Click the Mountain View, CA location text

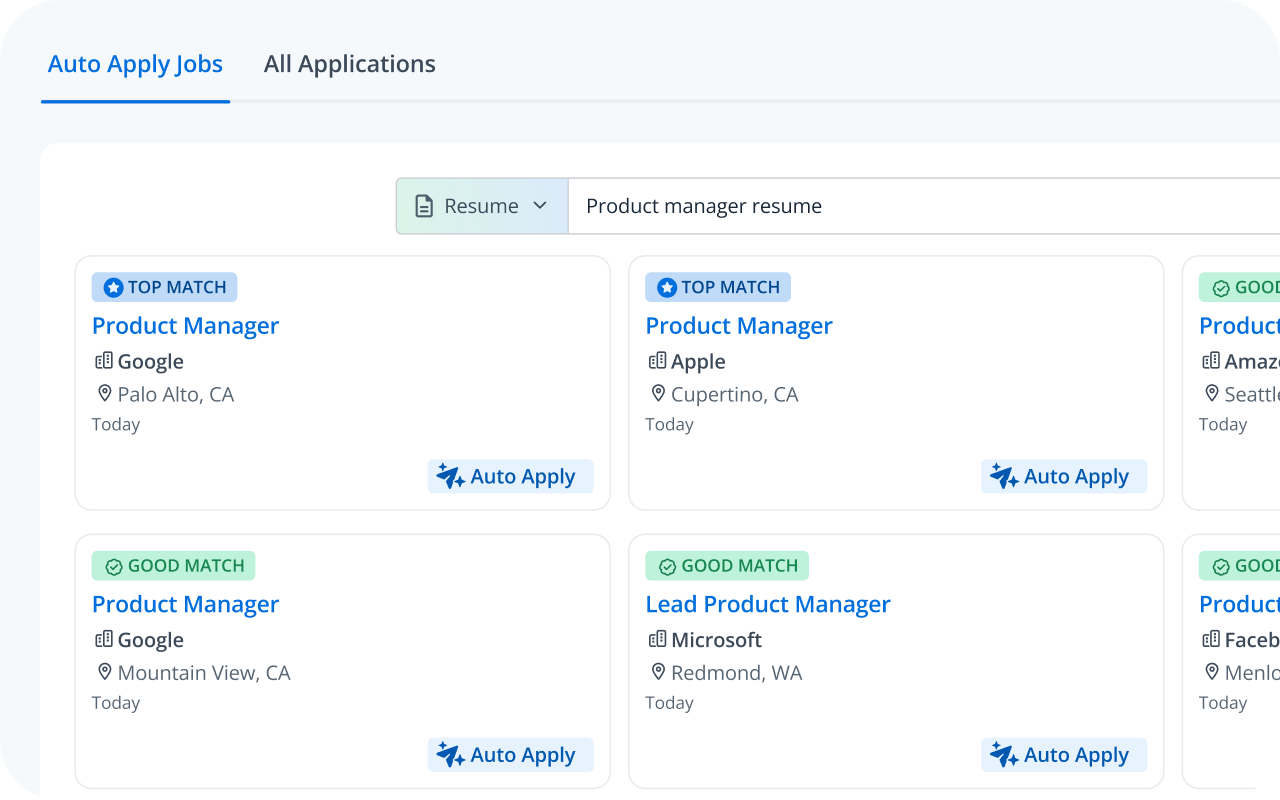pyautogui.click(x=204, y=673)
